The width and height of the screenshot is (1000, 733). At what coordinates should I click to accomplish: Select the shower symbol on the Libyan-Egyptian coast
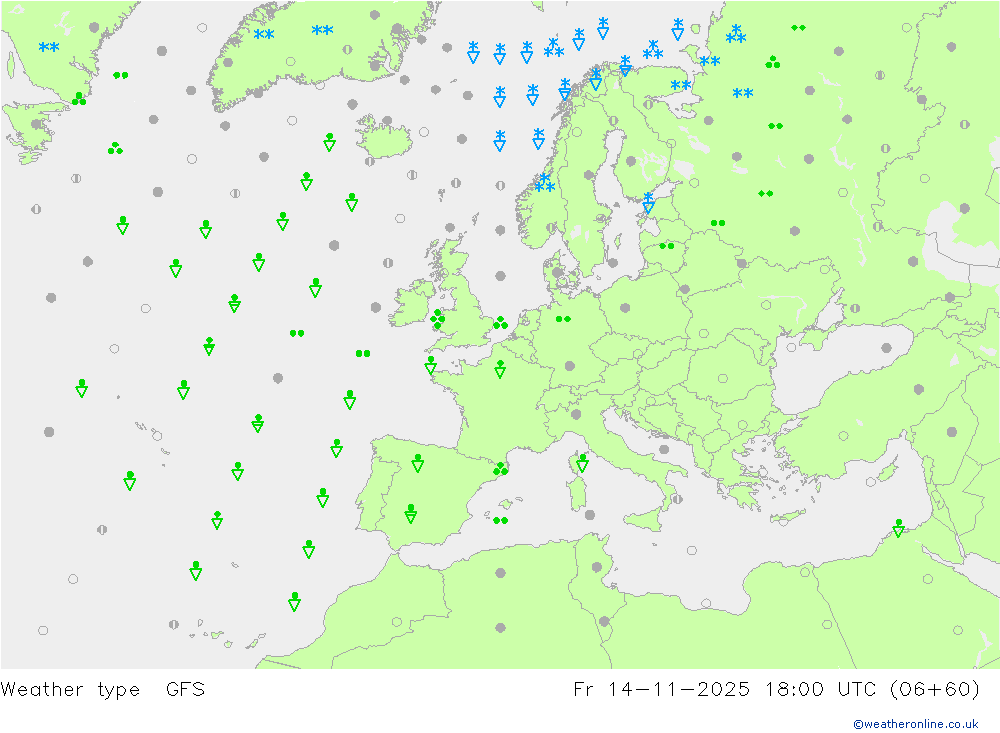899,528
